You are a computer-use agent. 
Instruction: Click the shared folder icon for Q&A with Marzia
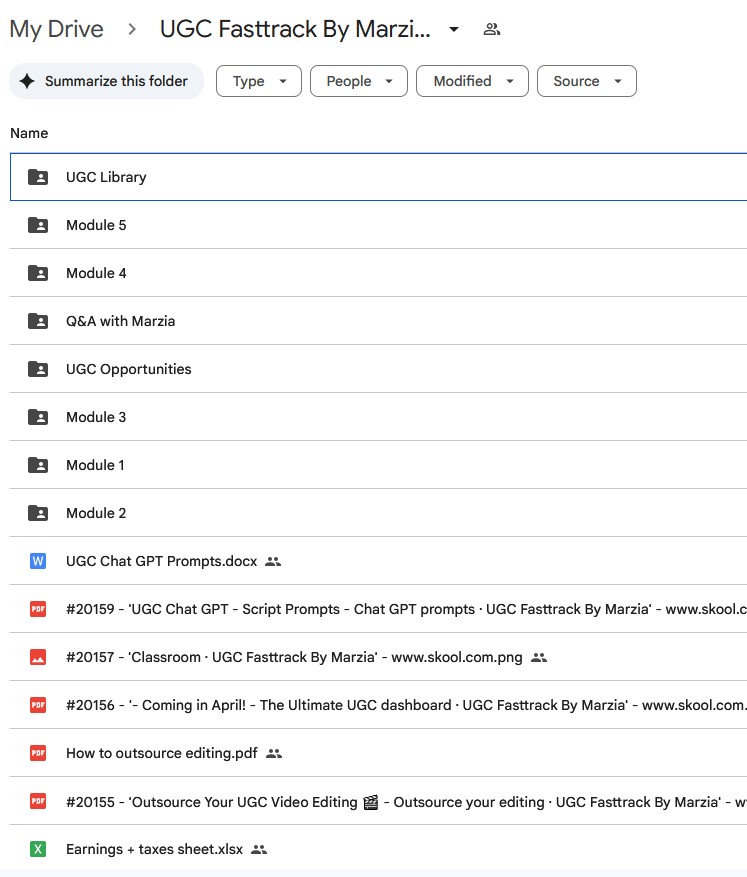tap(38, 321)
